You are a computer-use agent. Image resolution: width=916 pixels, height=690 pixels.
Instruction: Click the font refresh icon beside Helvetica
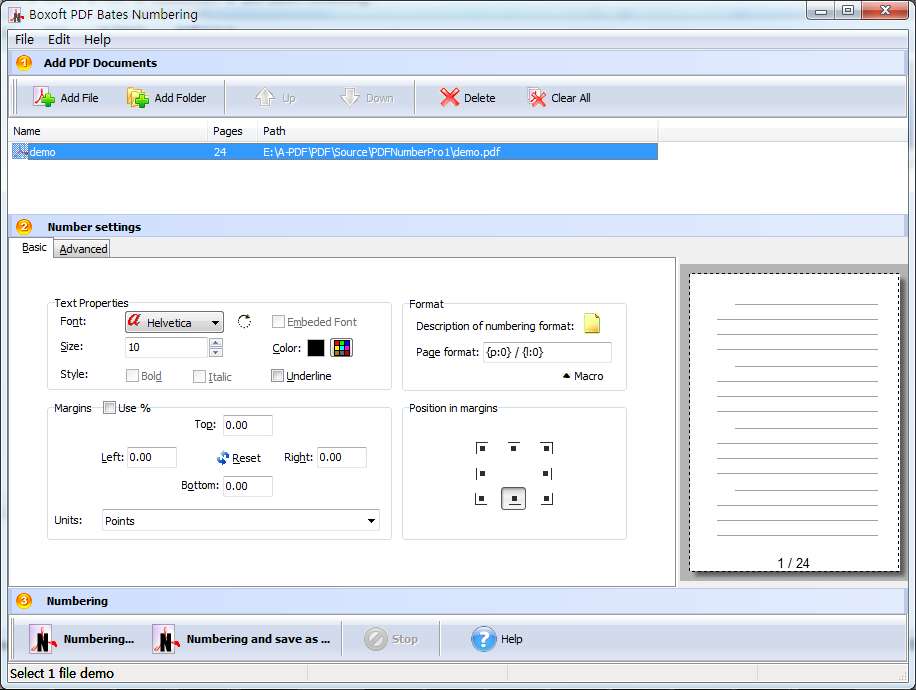click(244, 321)
